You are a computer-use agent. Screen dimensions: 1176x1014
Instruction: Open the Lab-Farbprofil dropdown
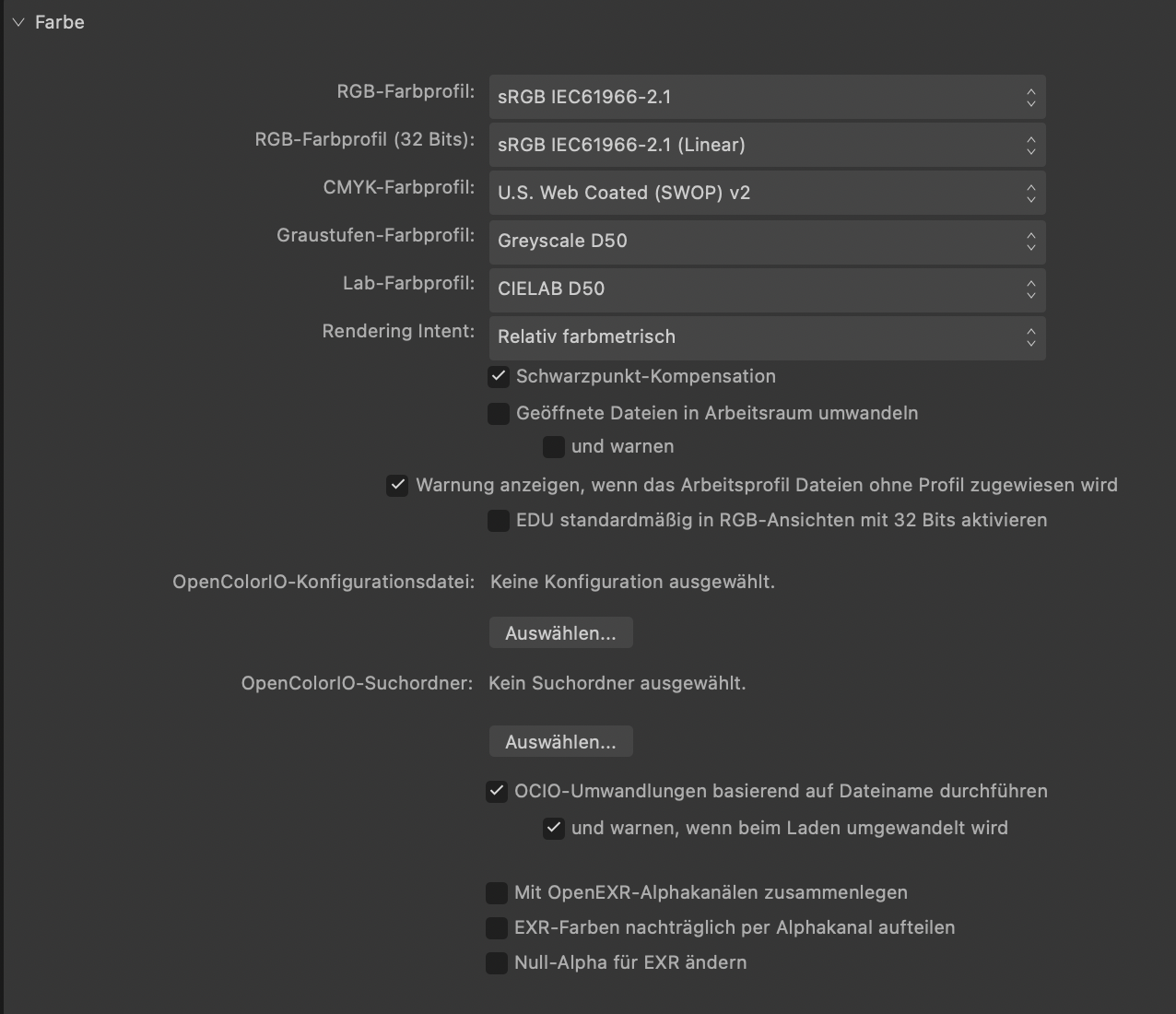pyautogui.click(x=767, y=289)
